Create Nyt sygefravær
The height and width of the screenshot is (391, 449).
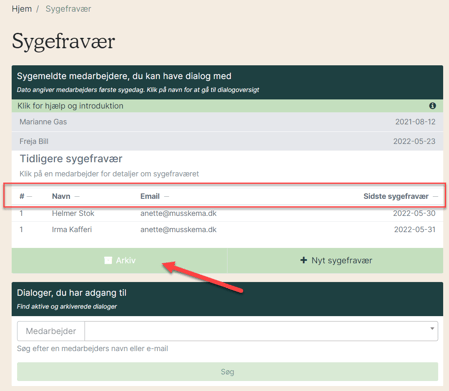(335, 260)
